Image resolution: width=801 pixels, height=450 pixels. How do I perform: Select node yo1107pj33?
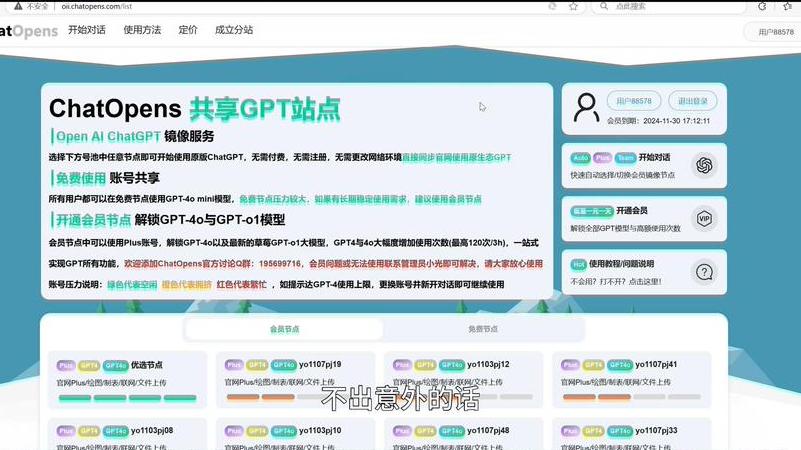[x=632, y=434]
